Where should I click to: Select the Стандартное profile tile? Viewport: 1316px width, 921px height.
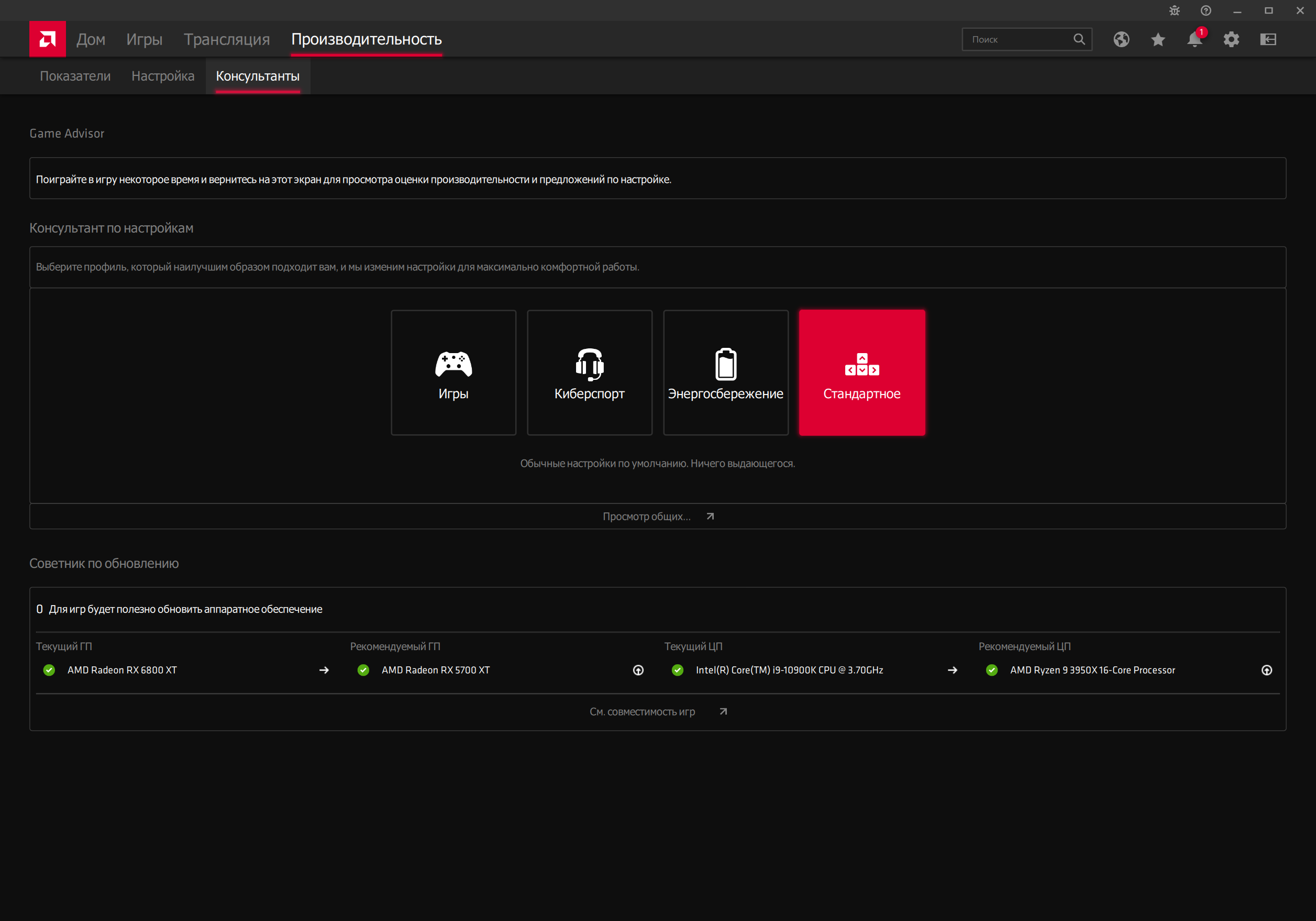click(861, 373)
